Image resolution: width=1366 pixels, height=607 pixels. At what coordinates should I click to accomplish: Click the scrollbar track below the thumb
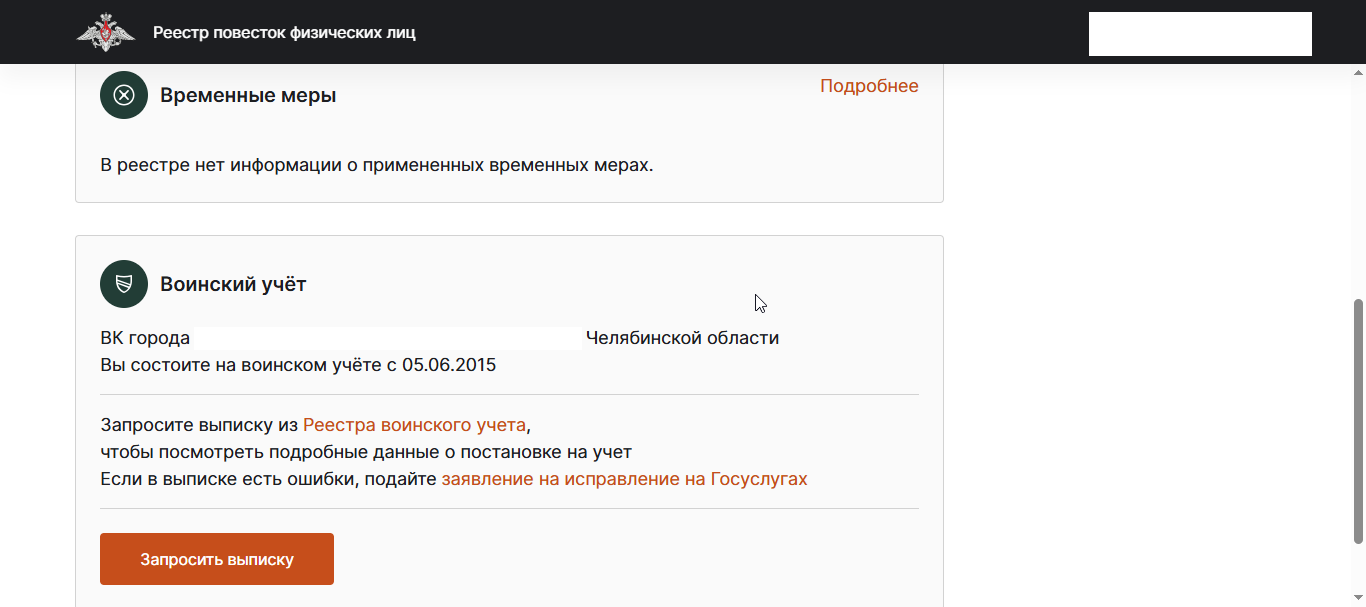tap(1358, 575)
